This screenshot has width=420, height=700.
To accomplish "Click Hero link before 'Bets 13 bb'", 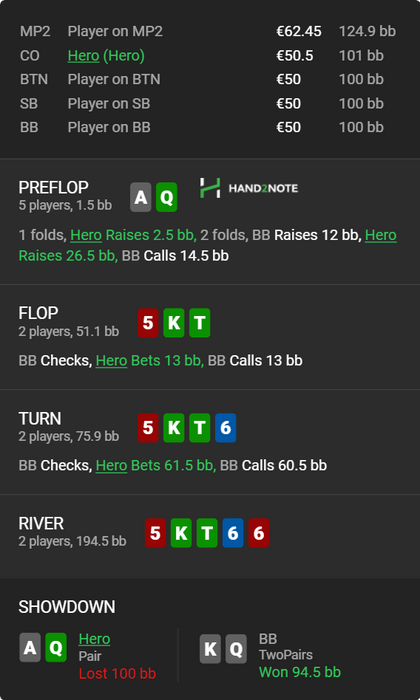I will click(112, 360).
